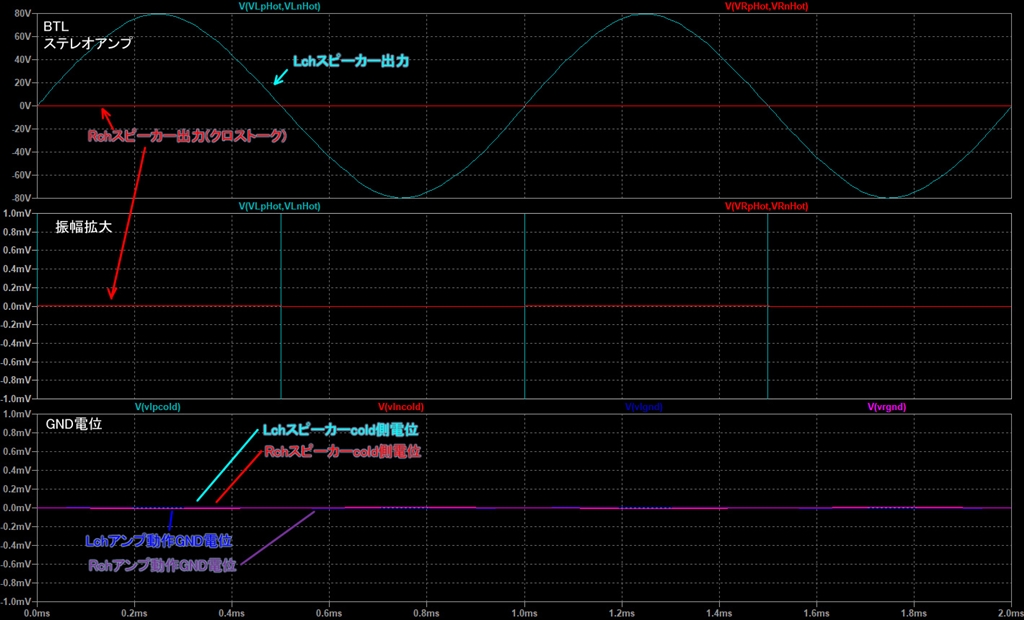Select the V(vlpcold) trace label

pyautogui.click(x=157, y=407)
